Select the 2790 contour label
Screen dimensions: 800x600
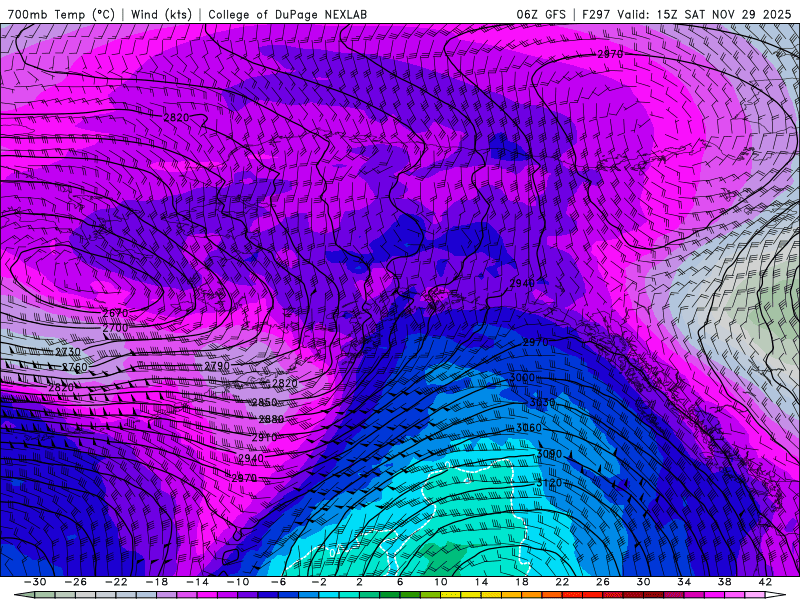coord(217,366)
